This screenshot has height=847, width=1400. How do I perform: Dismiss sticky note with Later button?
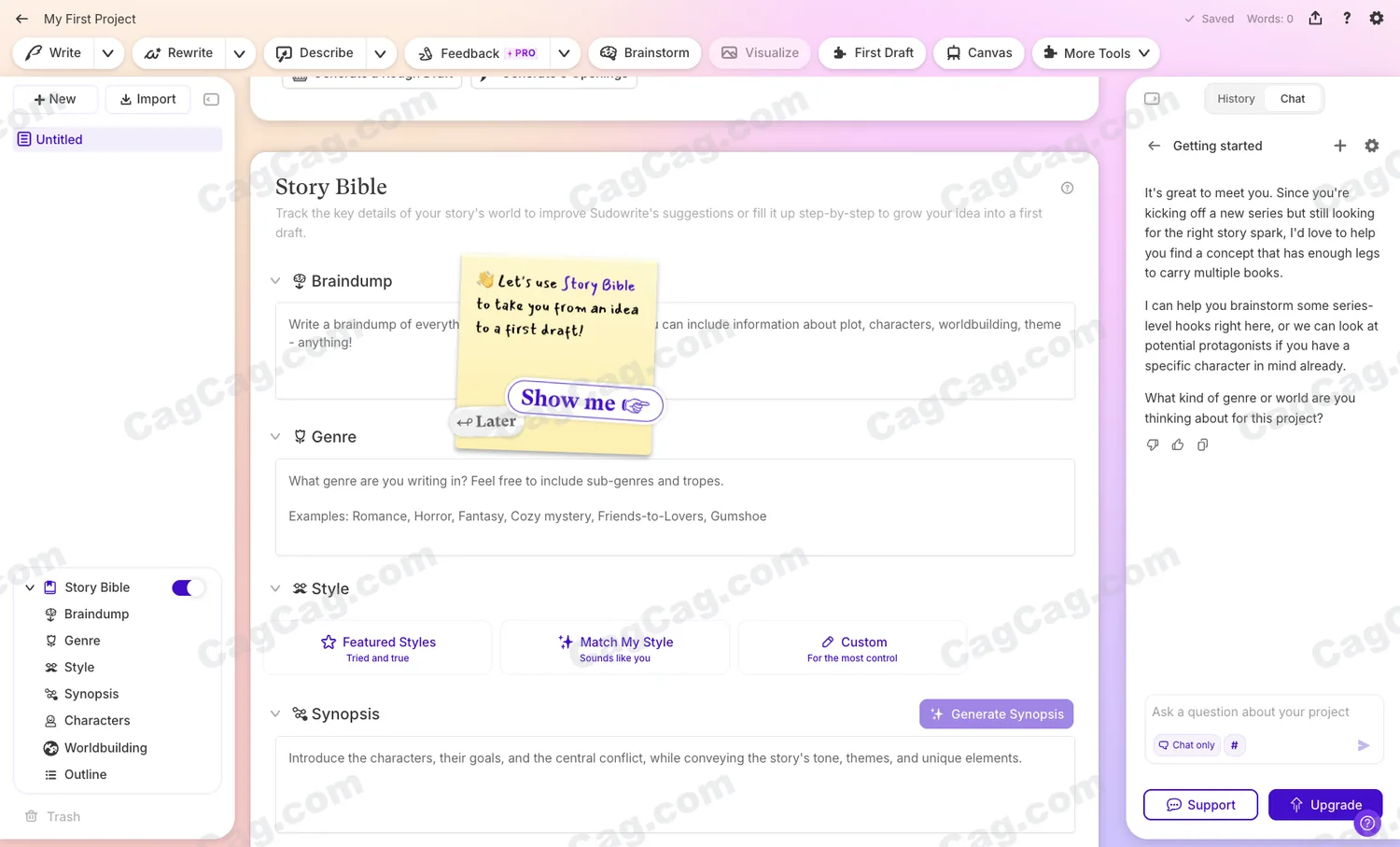486,422
